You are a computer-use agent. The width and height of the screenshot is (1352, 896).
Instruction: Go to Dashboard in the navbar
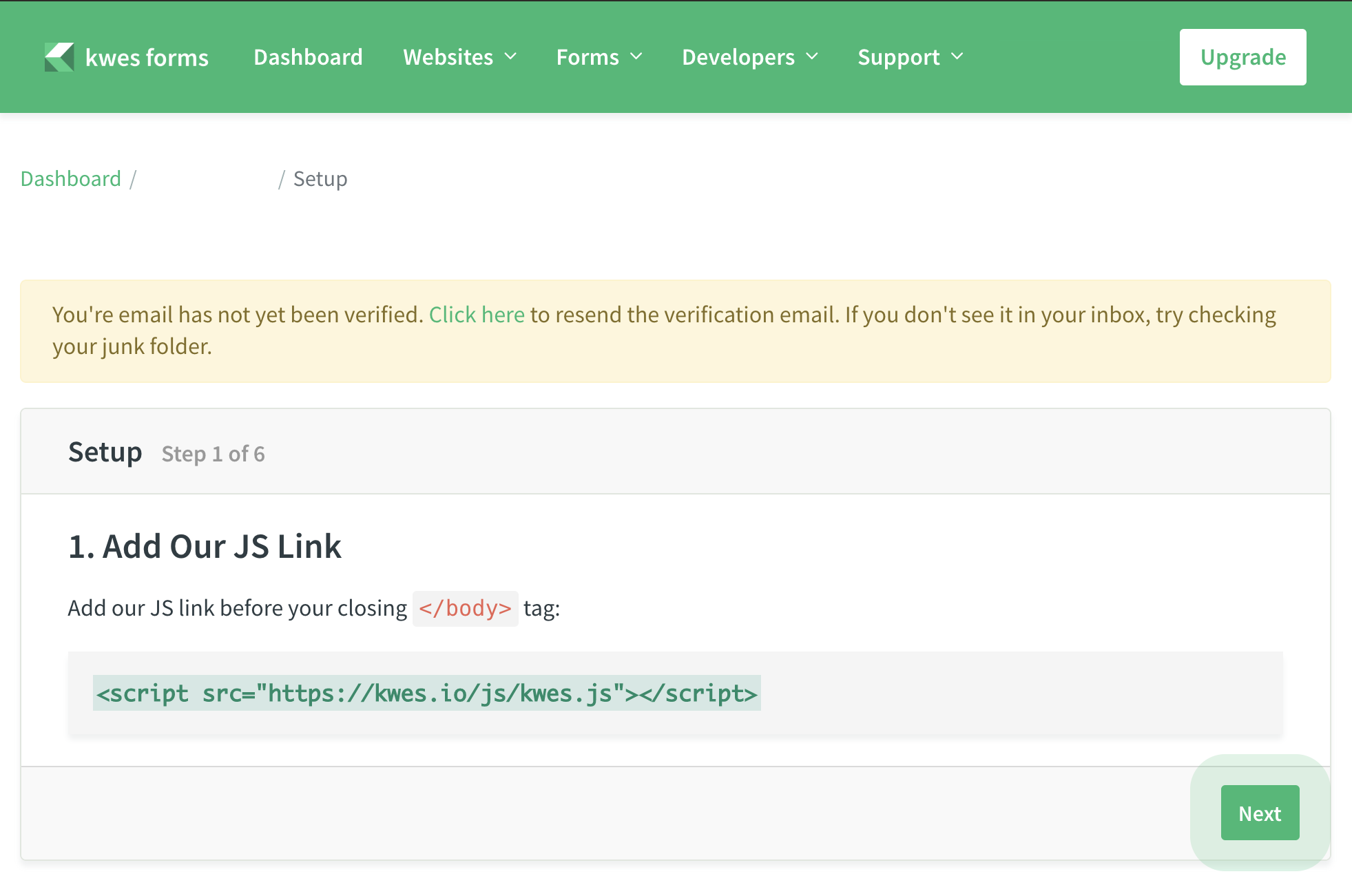pos(308,57)
